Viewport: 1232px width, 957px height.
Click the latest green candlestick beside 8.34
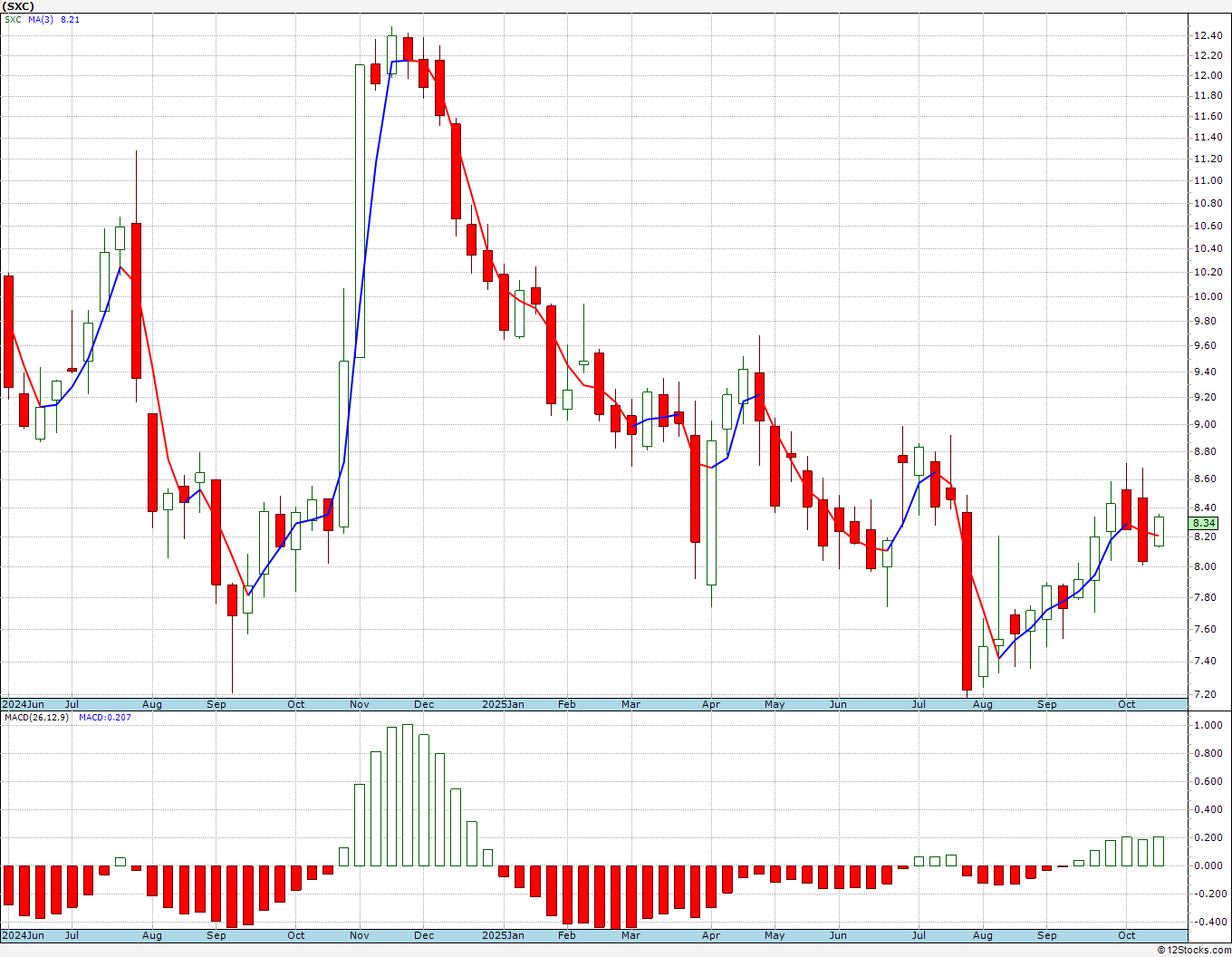click(1159, 531)
